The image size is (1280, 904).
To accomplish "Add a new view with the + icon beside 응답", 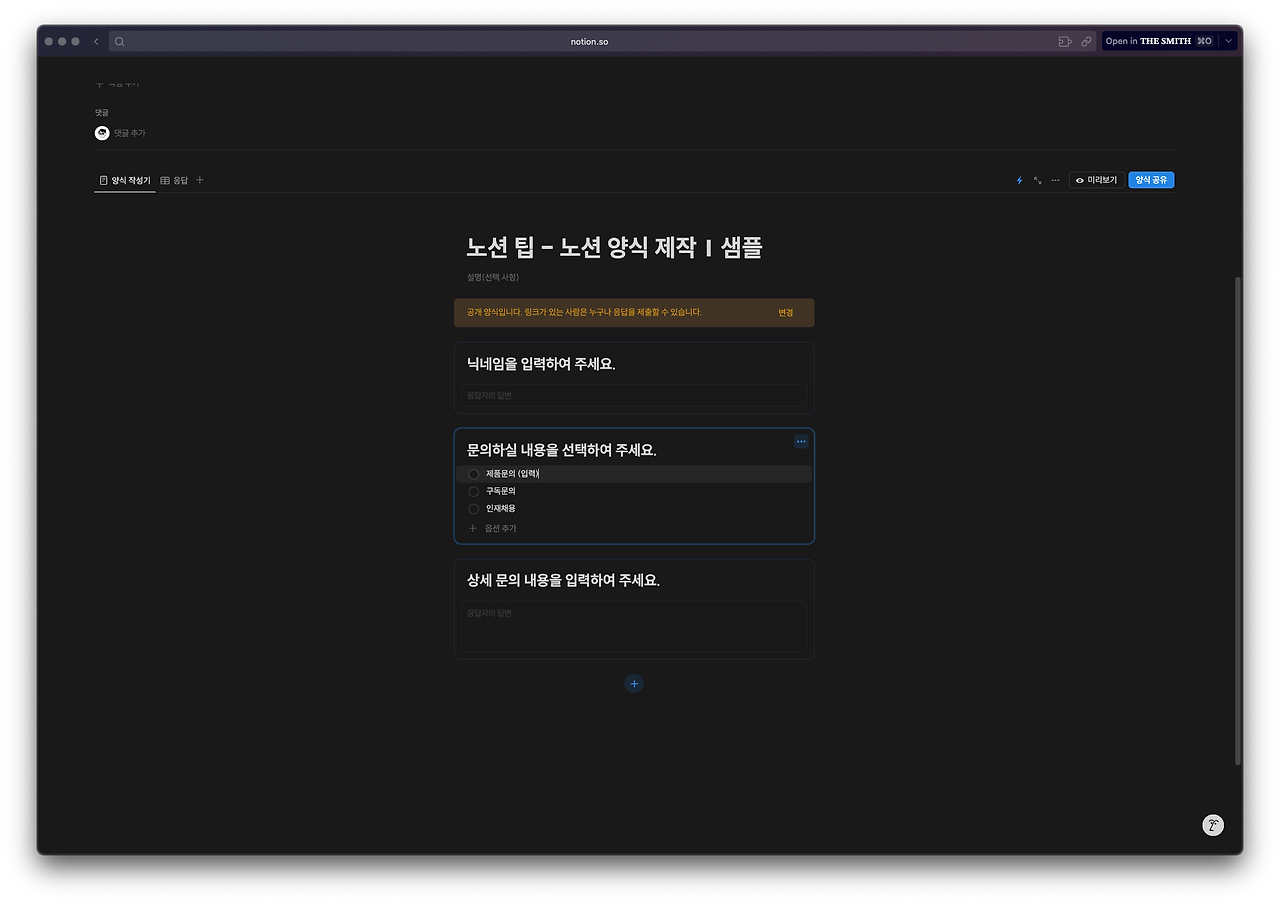I will click(x=199, y=180).
